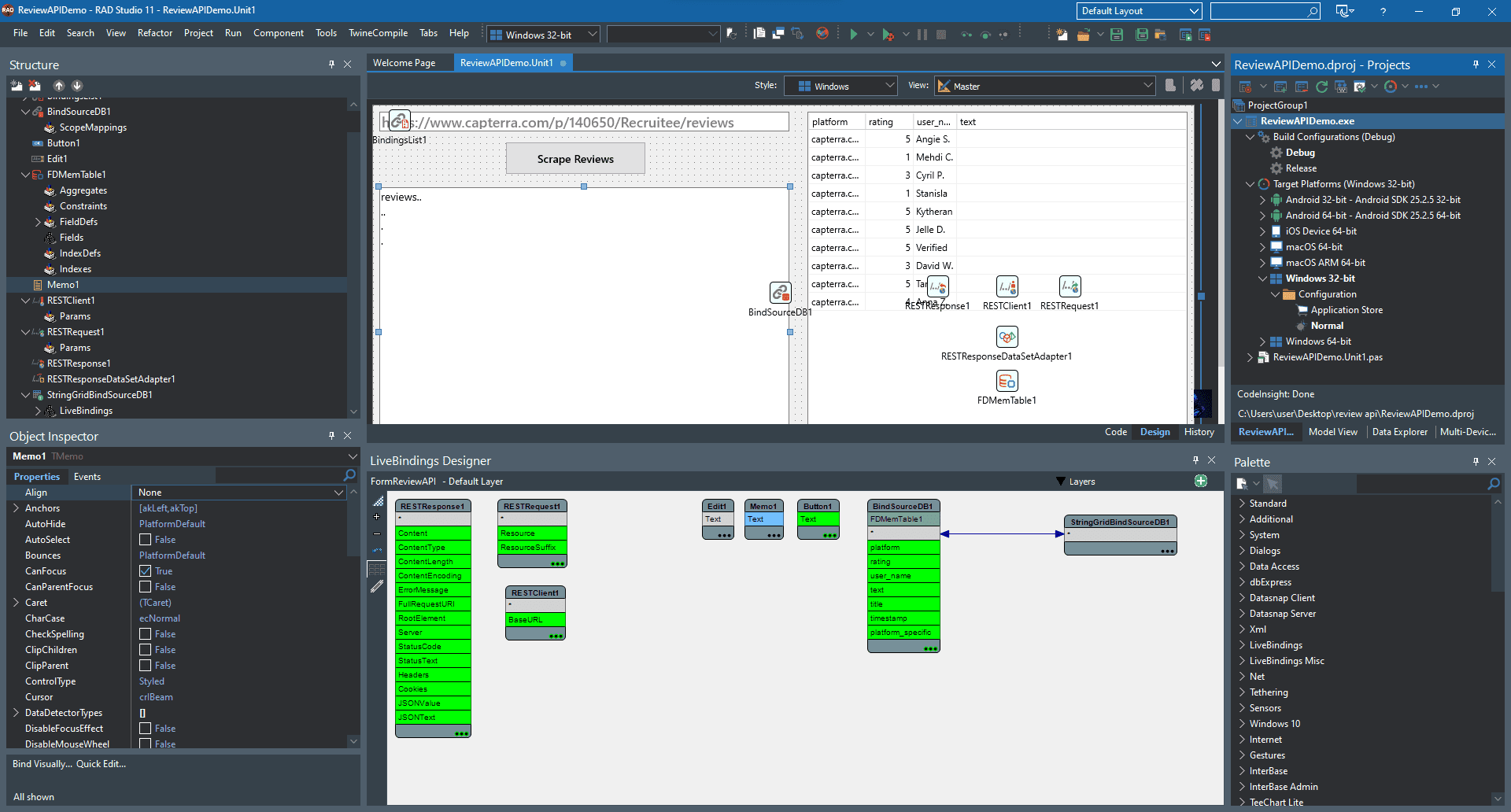
Task: Toggle the CheckSpelling checkbox
Action: [x=146, y=634]
